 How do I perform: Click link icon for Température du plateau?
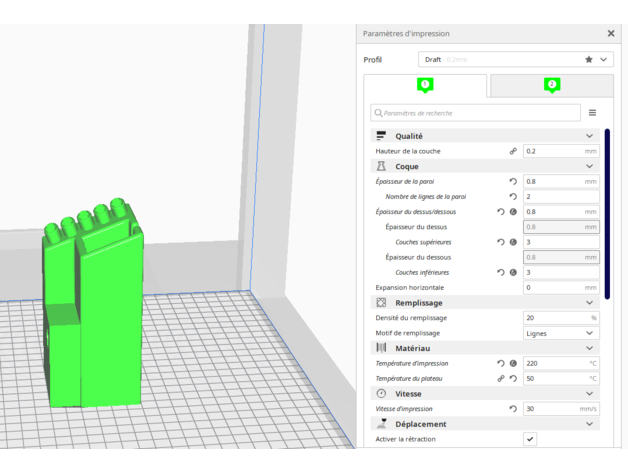click(x=501, y=379)
